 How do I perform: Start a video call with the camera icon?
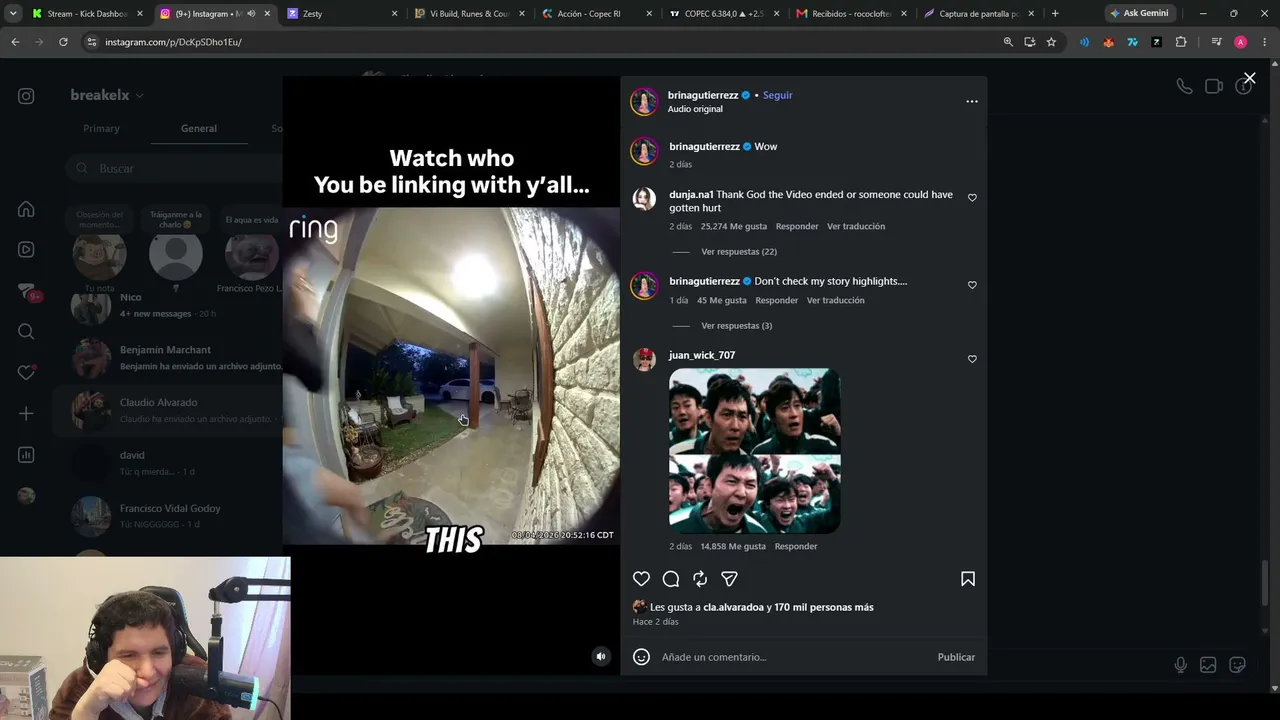(1214, 86)
